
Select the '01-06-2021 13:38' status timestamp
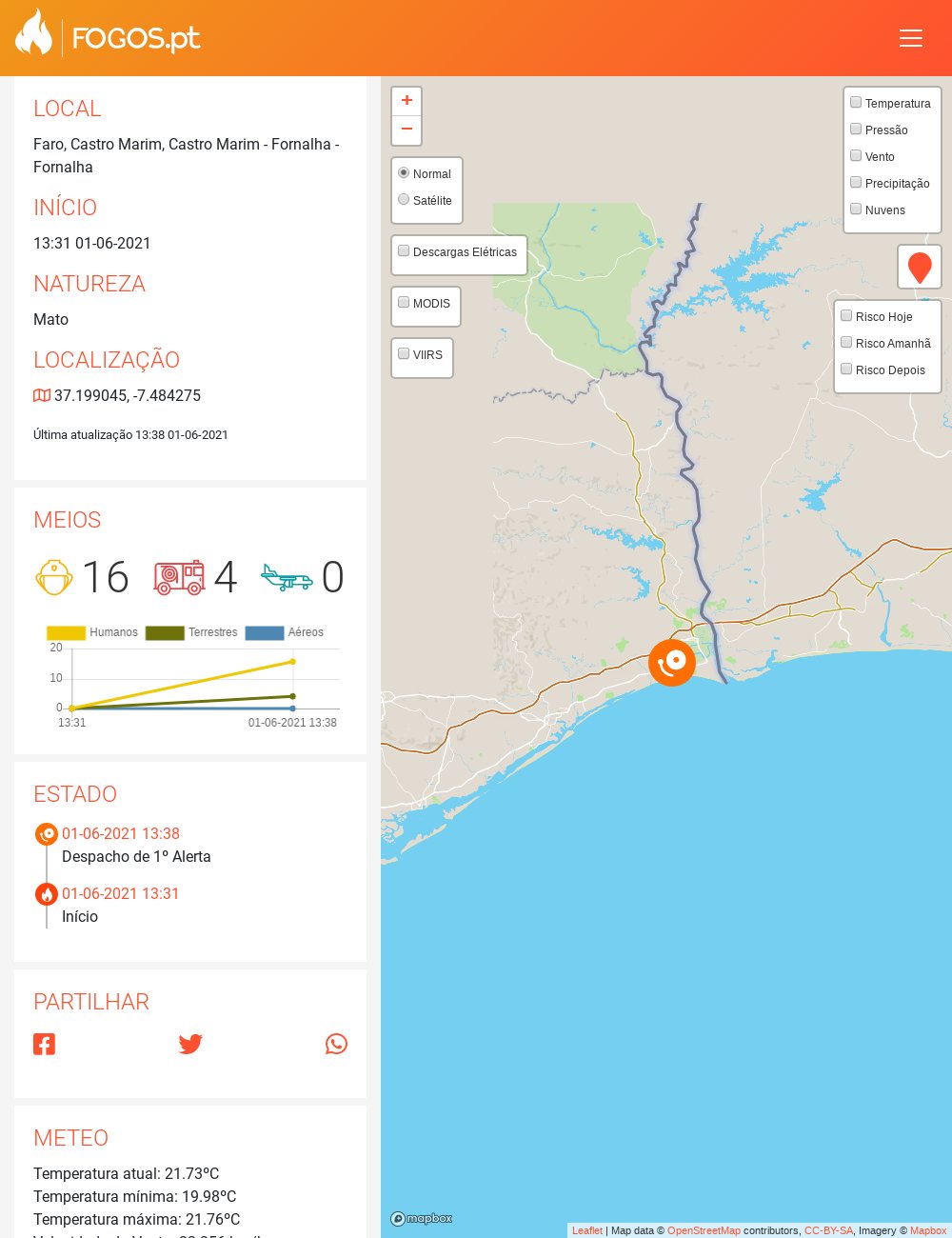tap(121, 833)
